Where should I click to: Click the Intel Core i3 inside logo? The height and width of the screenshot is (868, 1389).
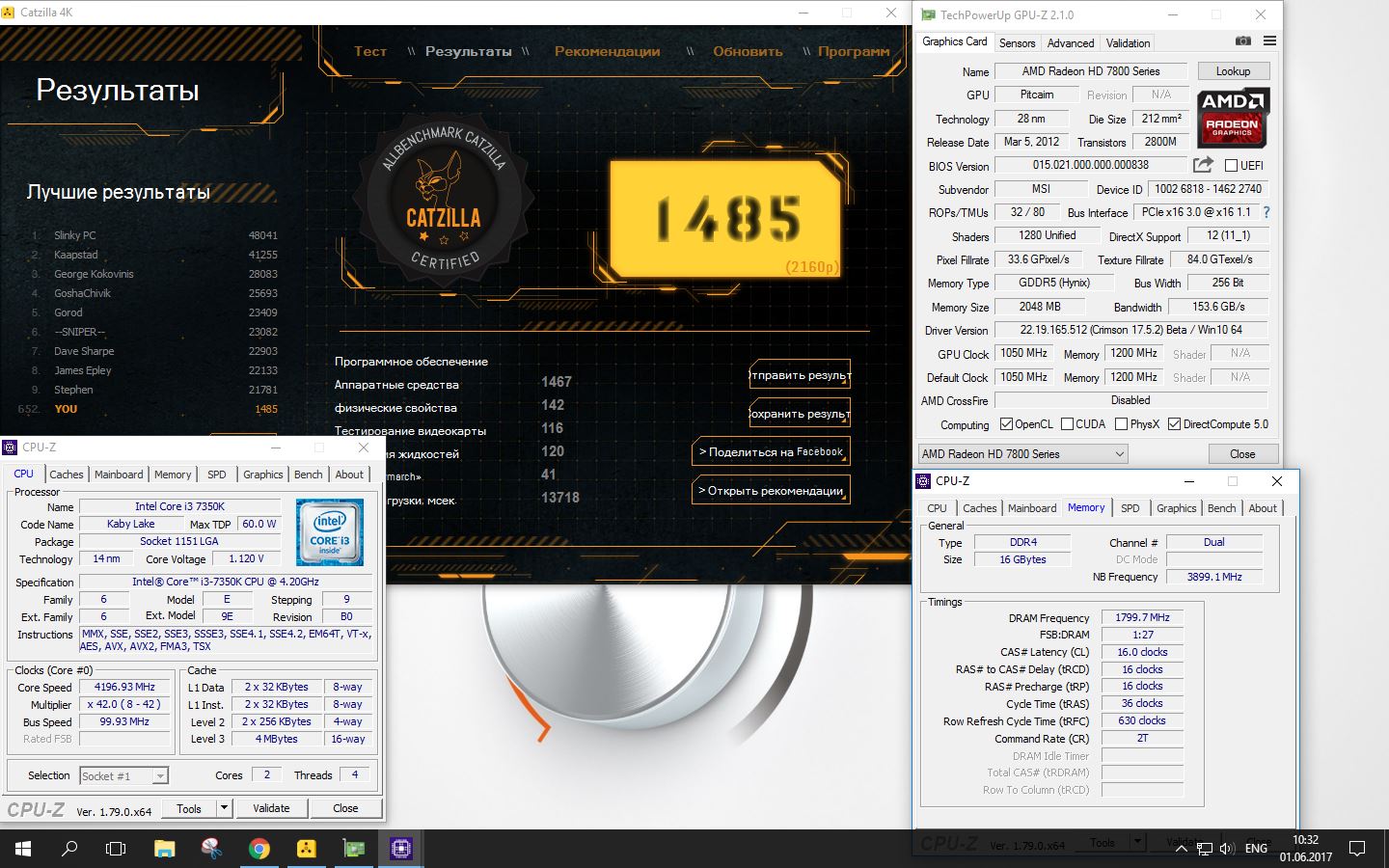(x=330, y=531)
